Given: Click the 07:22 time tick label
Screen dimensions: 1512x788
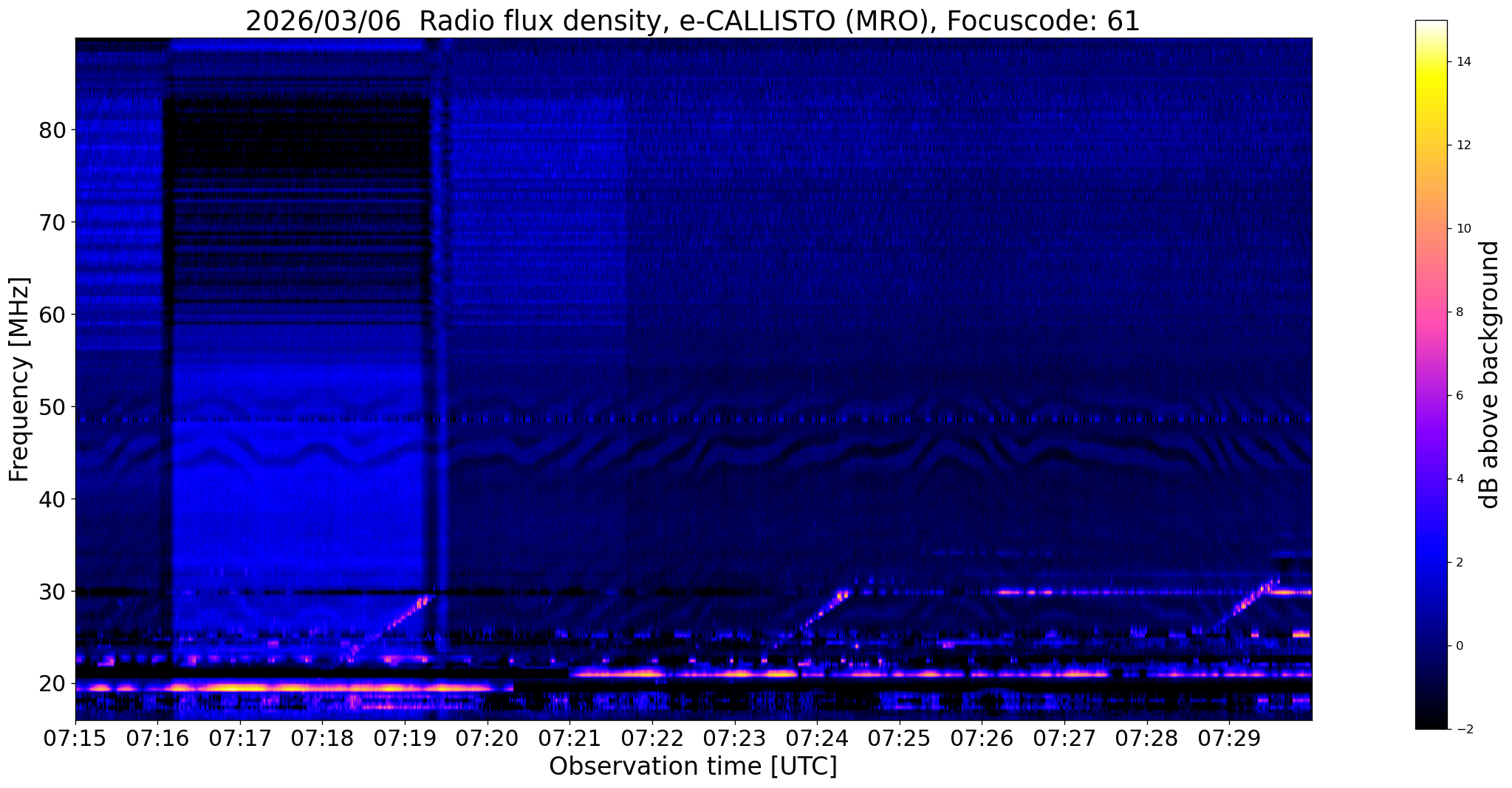Looking at the screenshot, I should 652,738.
